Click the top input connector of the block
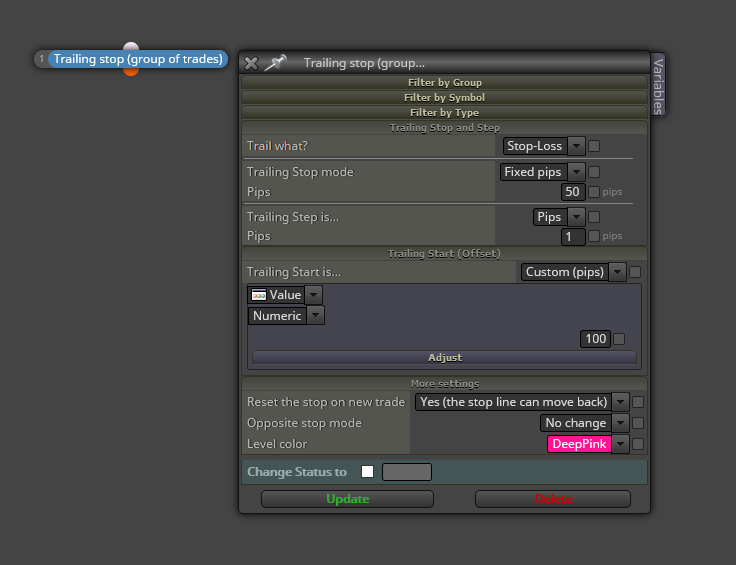Viewport: 736px width, 565px height. point(131,46)
